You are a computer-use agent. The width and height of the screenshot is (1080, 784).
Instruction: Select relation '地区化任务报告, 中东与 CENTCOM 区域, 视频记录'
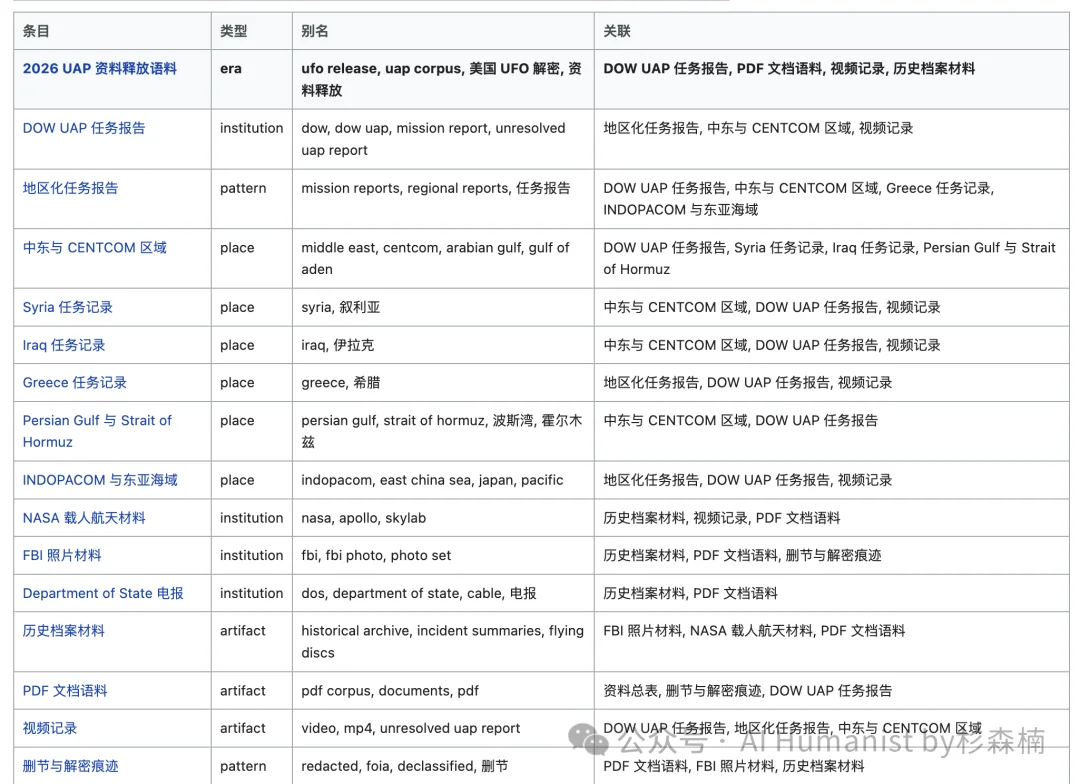pos(758,128)
